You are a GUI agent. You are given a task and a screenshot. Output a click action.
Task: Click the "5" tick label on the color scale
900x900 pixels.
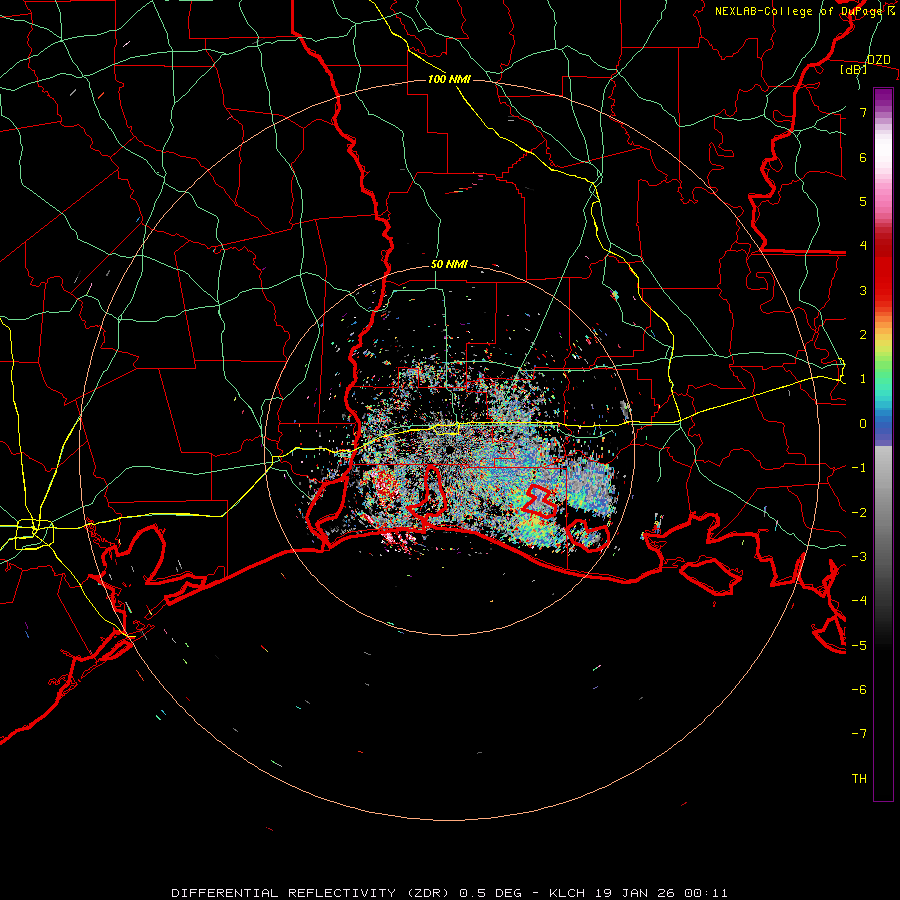(x=863, y=201)
